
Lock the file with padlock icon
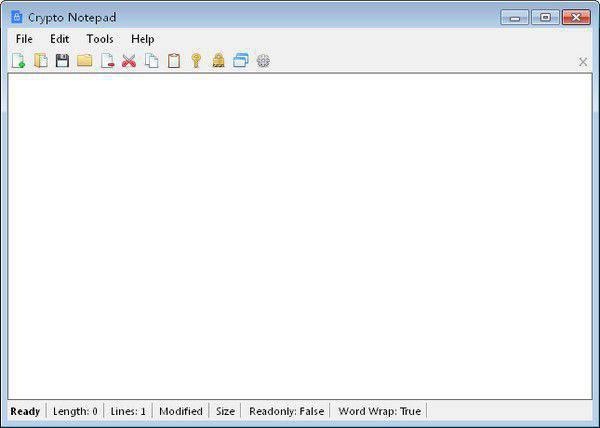pos(218,61)
